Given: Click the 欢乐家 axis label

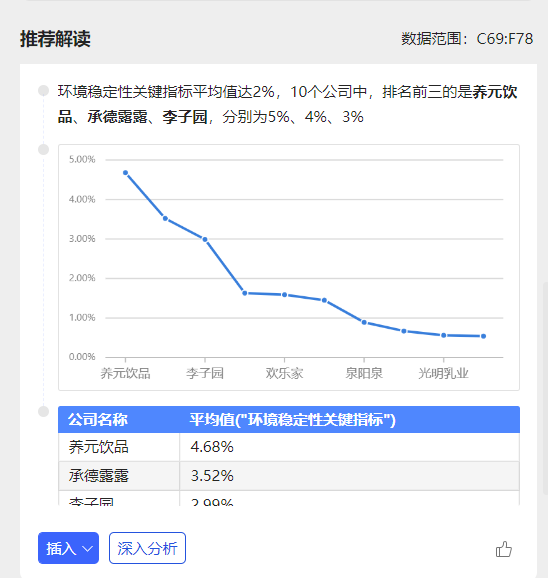Looking at the screenshot, I should tap(284, 373).
